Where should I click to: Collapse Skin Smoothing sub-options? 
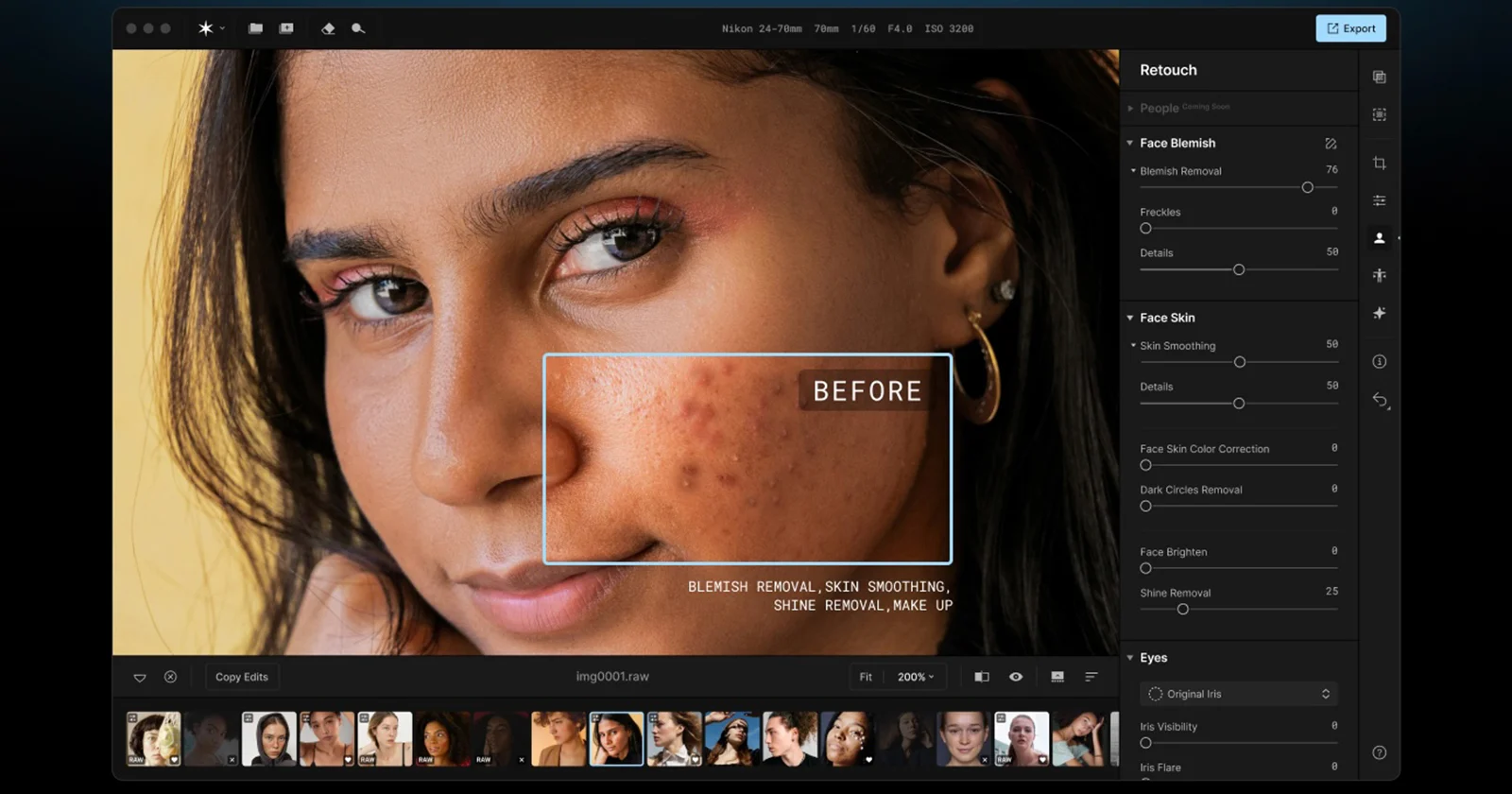point(1133,346)
